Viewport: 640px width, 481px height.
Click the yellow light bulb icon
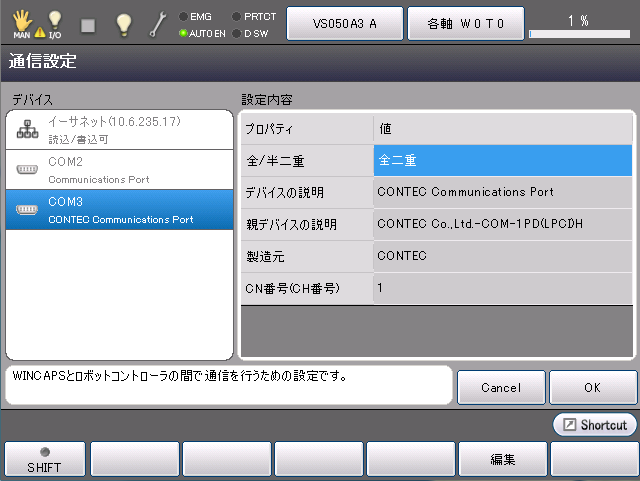[123, 24]
